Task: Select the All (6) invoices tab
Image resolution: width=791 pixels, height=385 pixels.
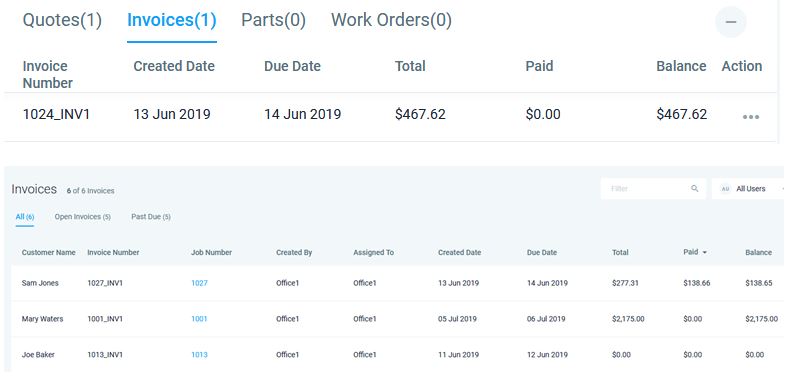Action: click(25, 217)
